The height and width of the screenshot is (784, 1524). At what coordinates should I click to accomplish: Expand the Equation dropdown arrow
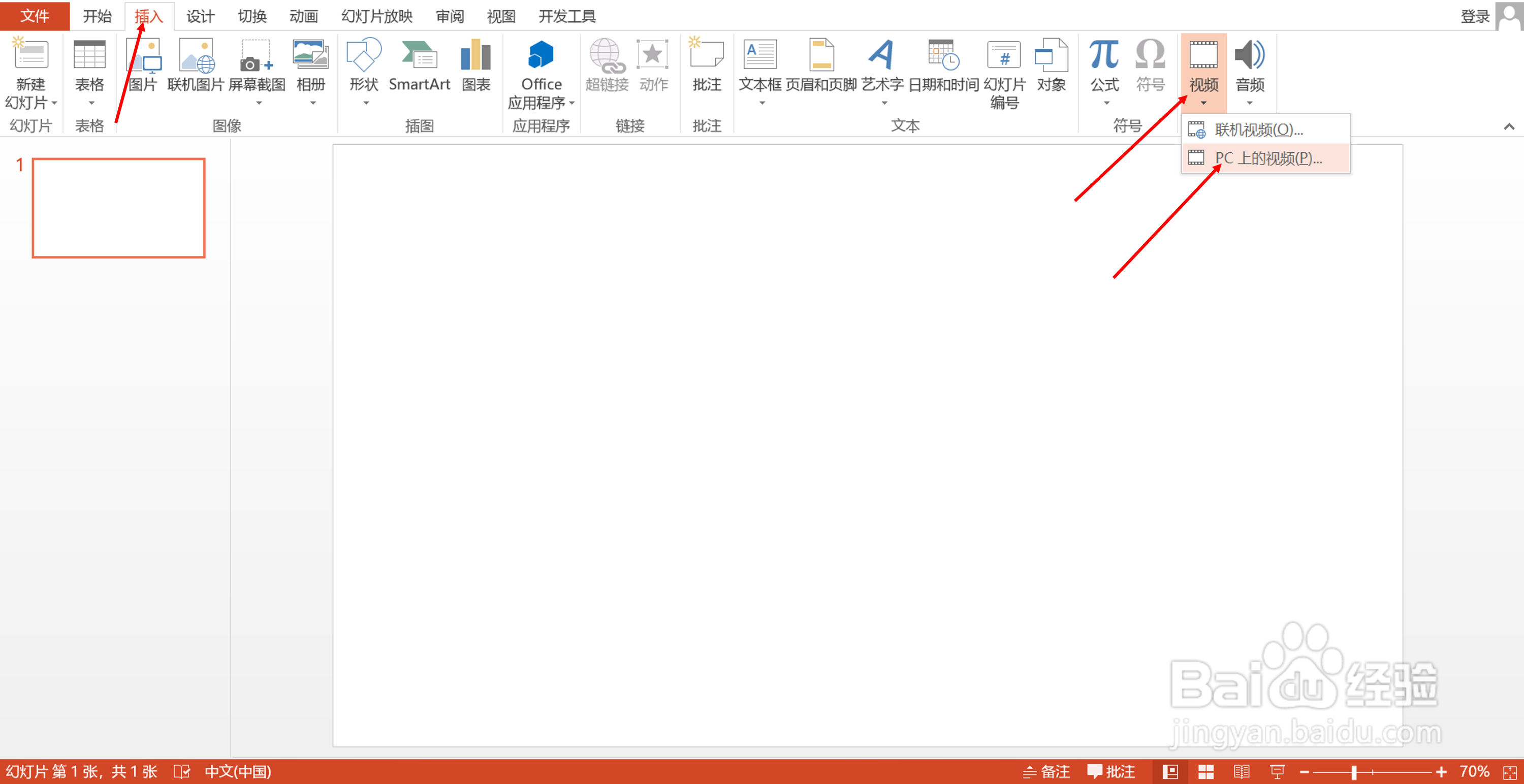pos(1106,104)
